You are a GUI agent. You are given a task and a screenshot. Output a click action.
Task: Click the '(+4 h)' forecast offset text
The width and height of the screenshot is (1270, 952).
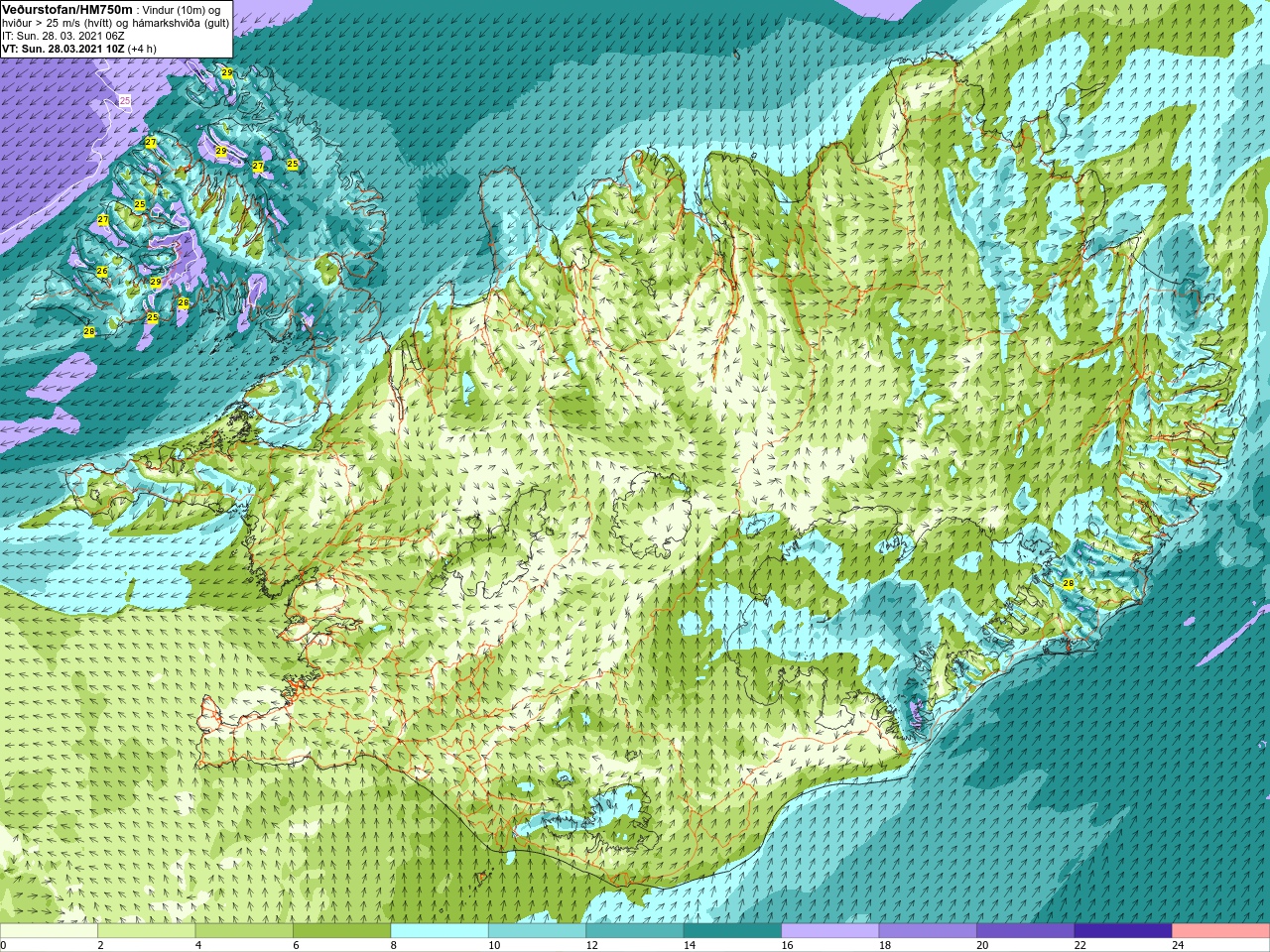142,49
